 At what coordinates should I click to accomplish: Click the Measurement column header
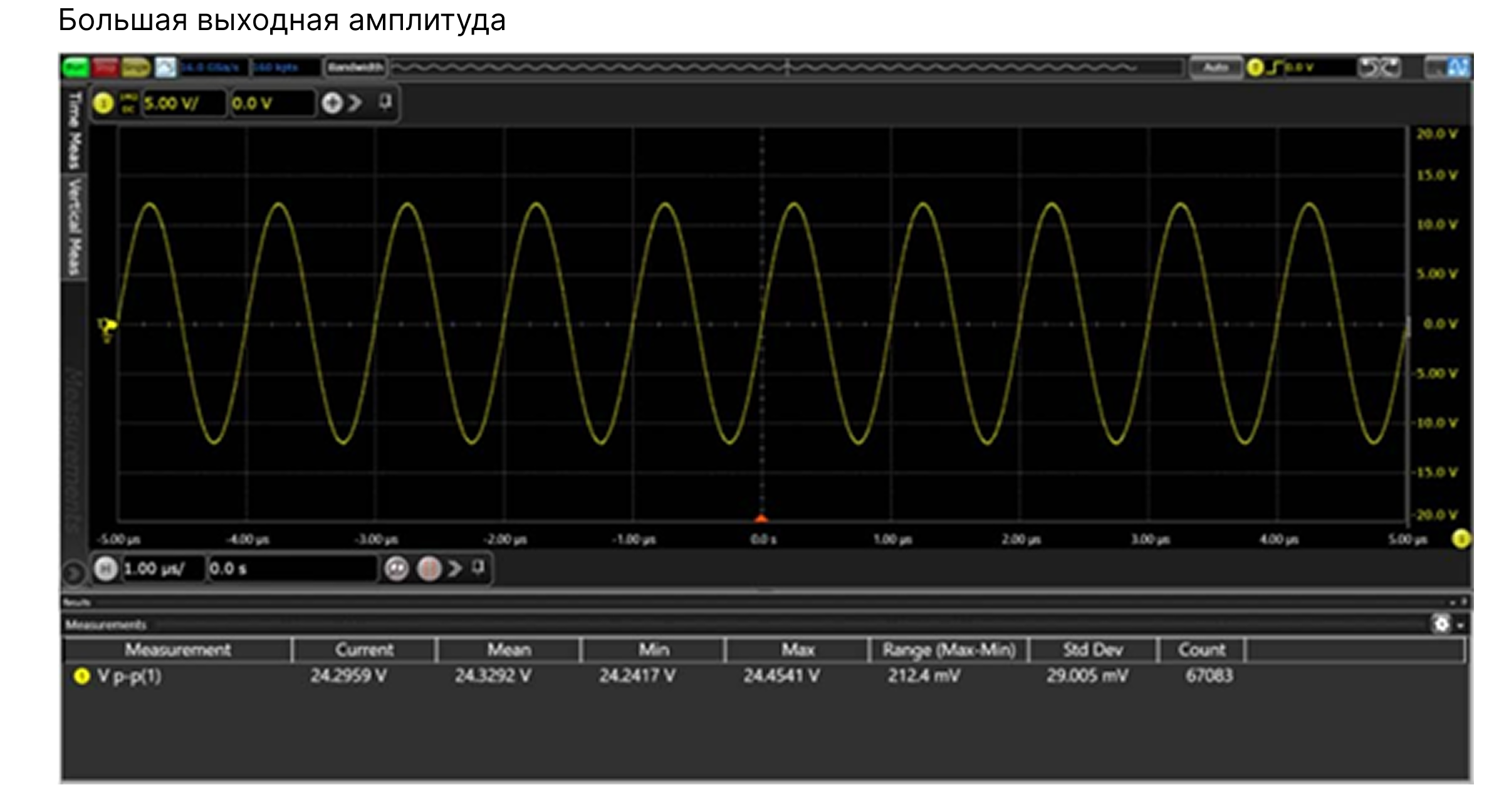pos(178,650)
